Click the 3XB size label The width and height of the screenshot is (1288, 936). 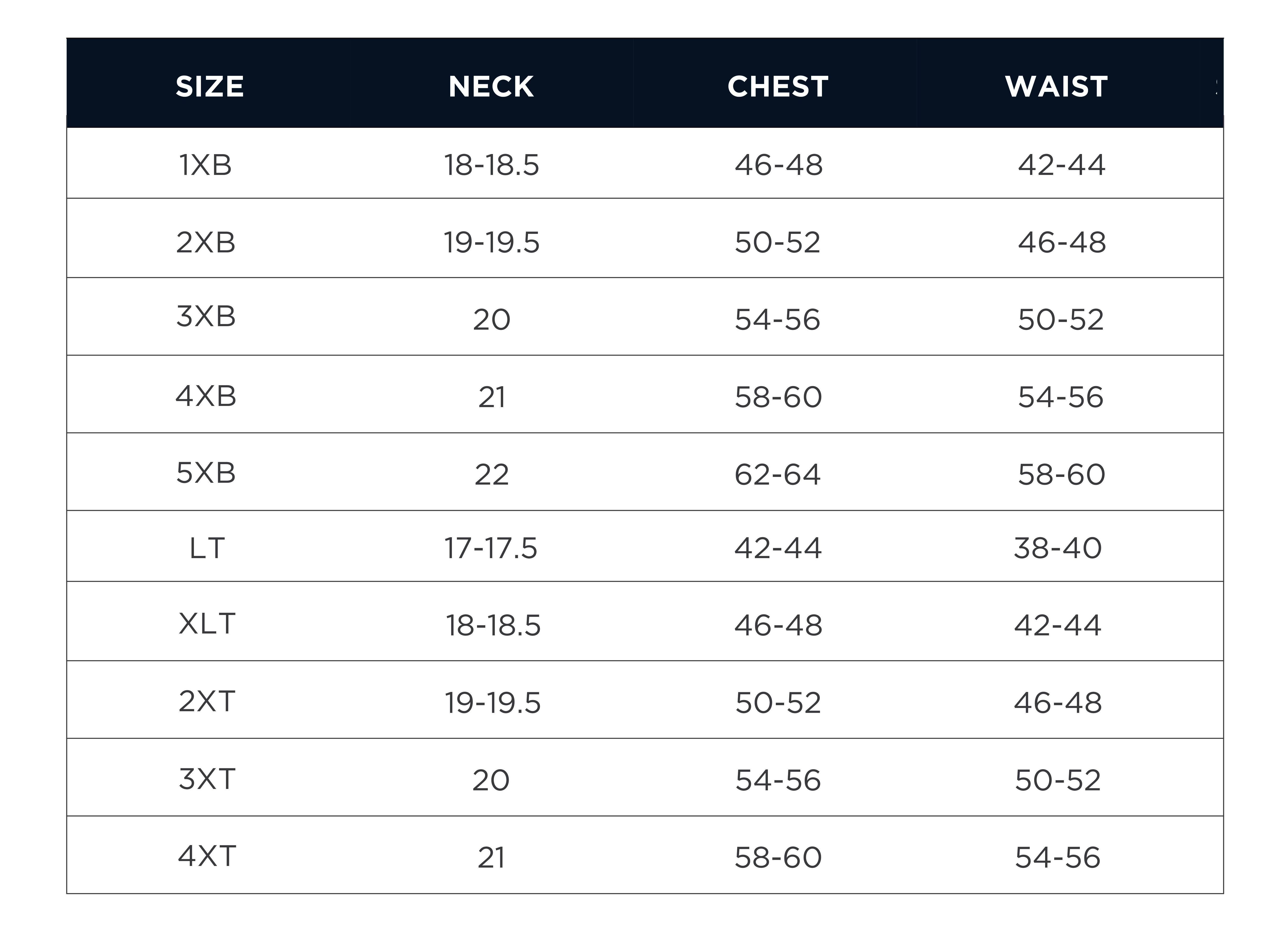(206, 316)
